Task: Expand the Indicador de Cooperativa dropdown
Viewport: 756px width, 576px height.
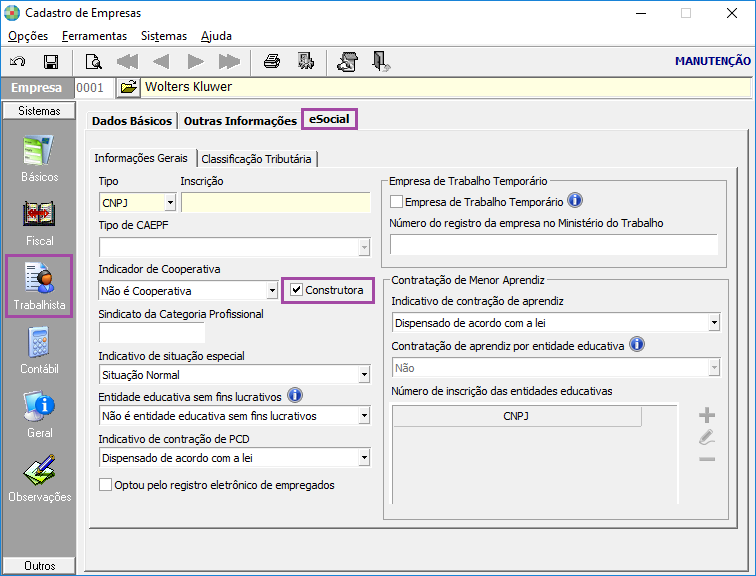Action: [272, 291]
